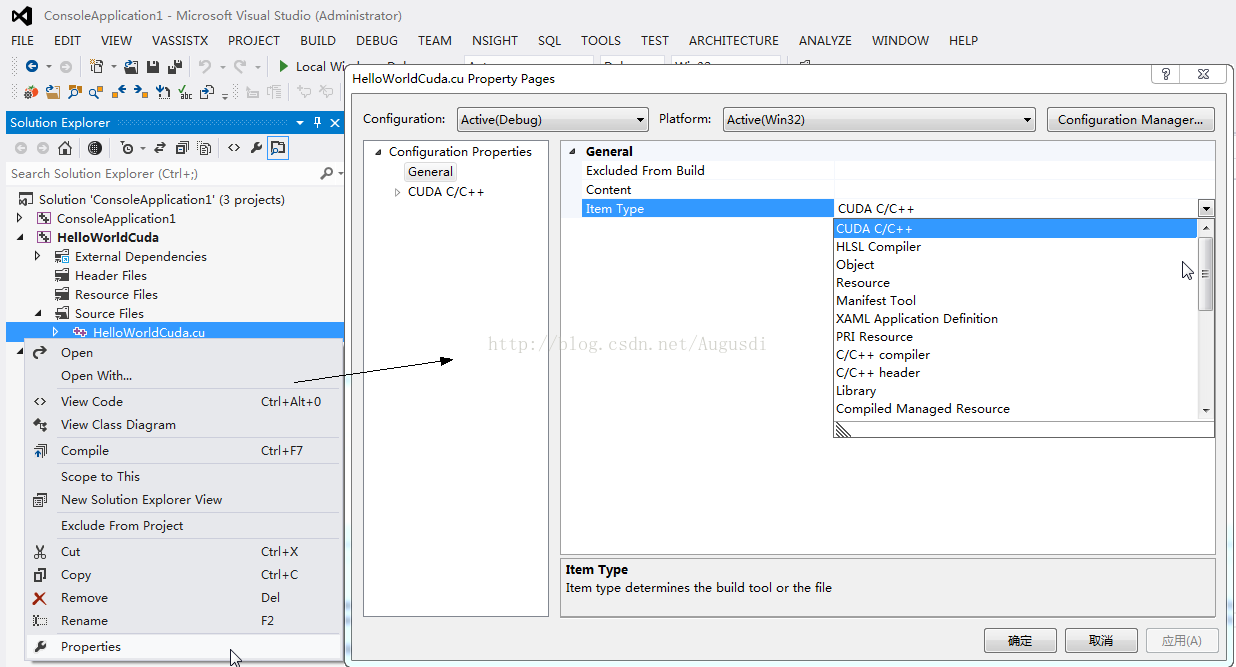Image resolution: width=1236 pixels, height=667 pixels.
Task: Click the Save floppy disk icon
Action: click(x=153, y=66)
